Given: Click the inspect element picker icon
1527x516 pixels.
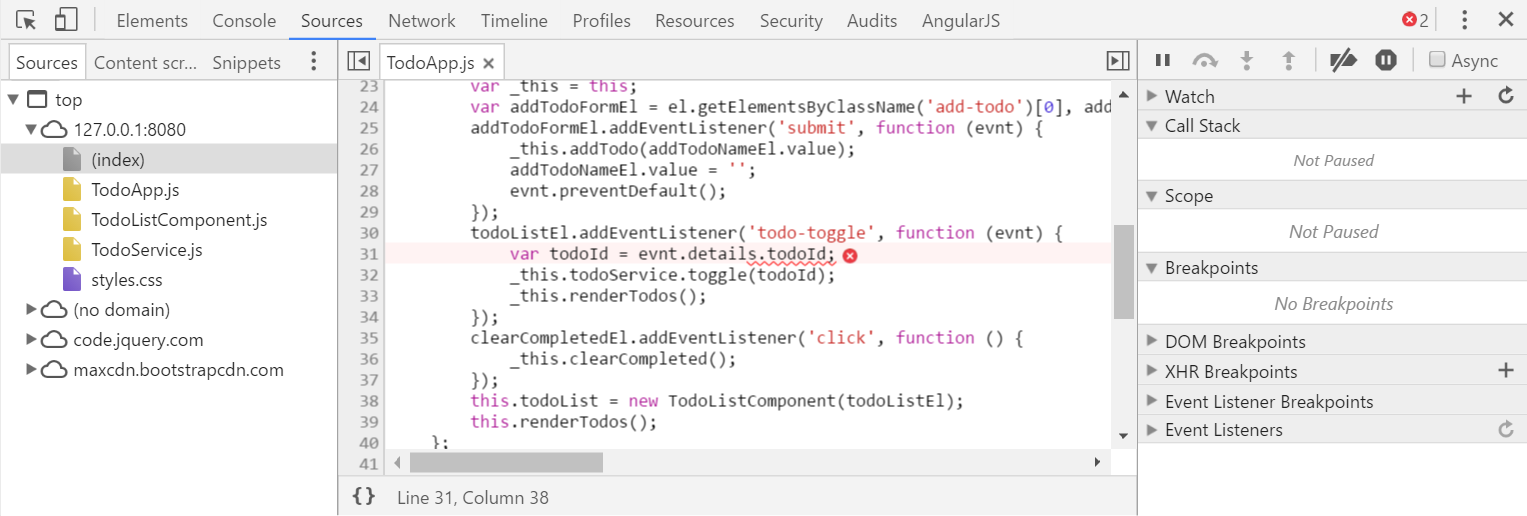Looking at the screenshot, I should [x=27, y=20].
